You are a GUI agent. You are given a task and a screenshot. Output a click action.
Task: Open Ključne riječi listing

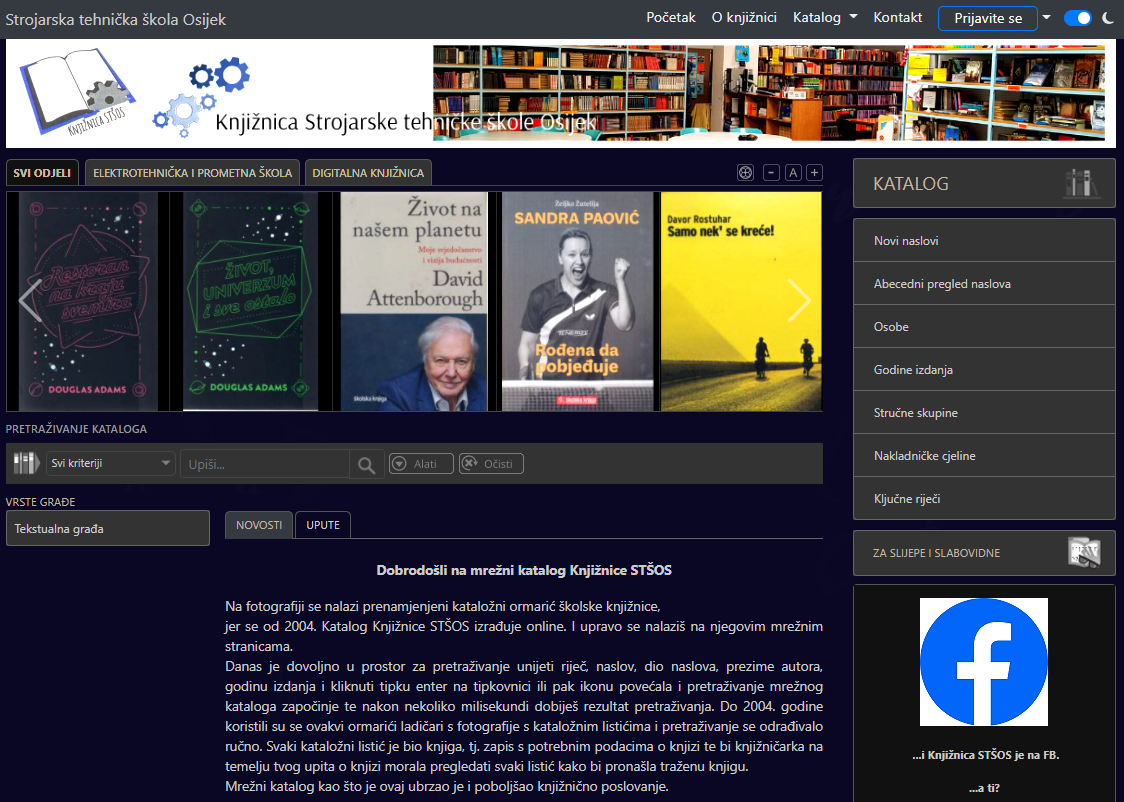point(984,499)
